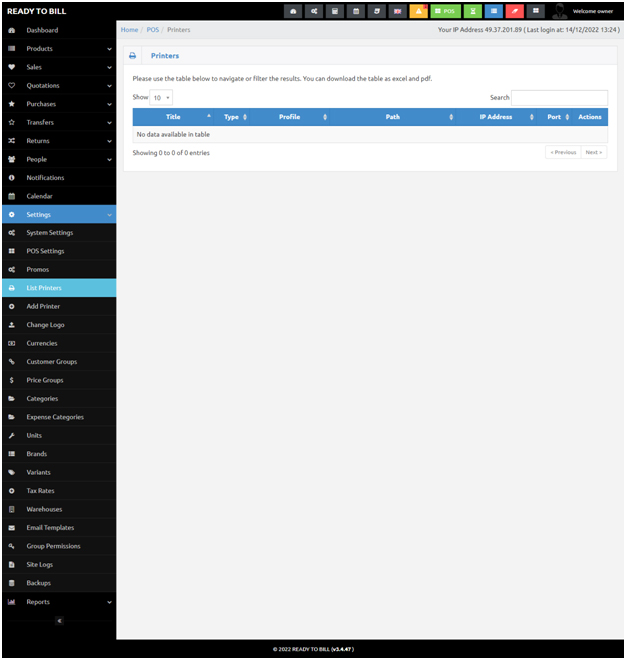Click the Currencies money icon
The image size is (626, 660).
tap(12, 343)
